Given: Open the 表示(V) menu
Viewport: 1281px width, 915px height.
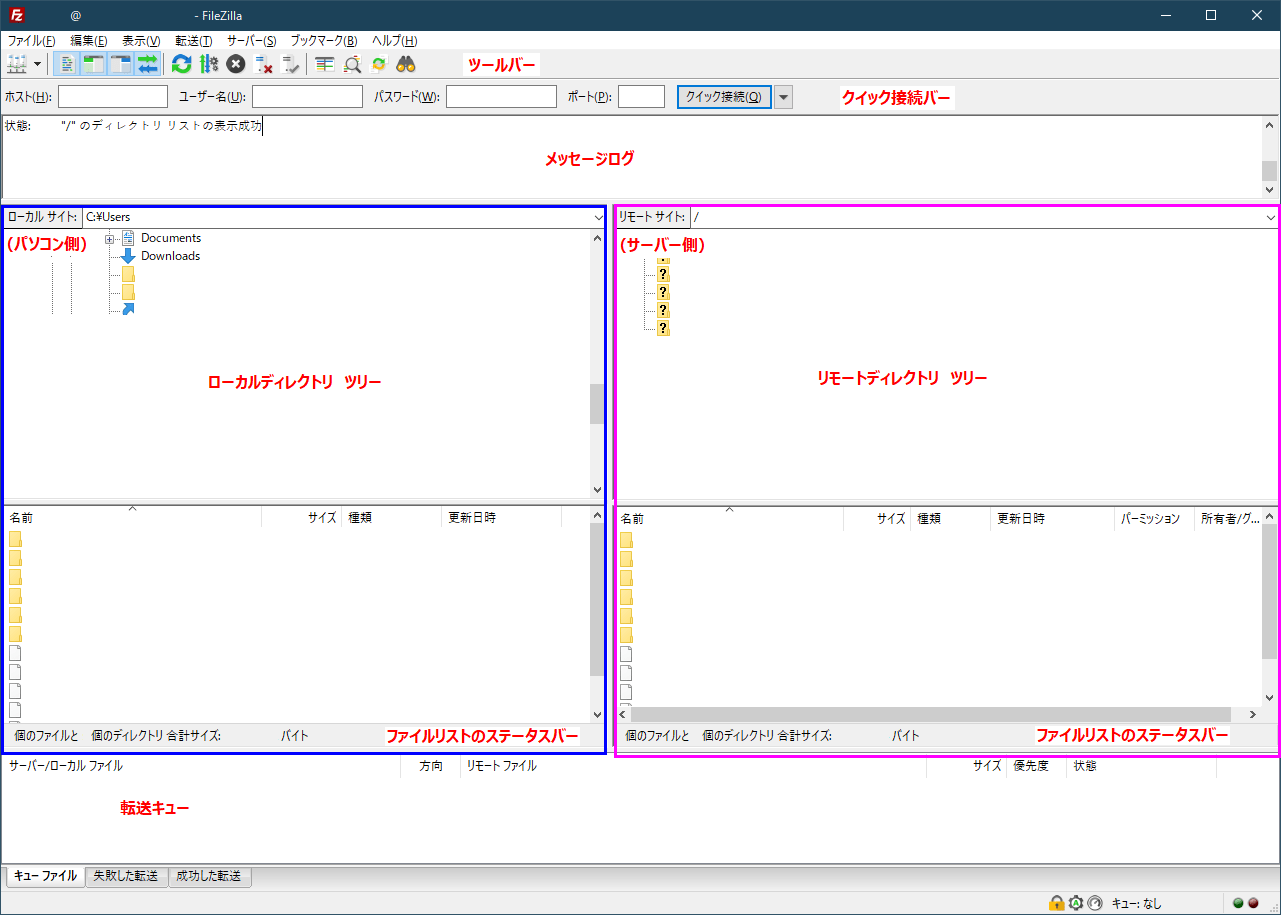Looking at the screenshot, I should coord(141,41).
